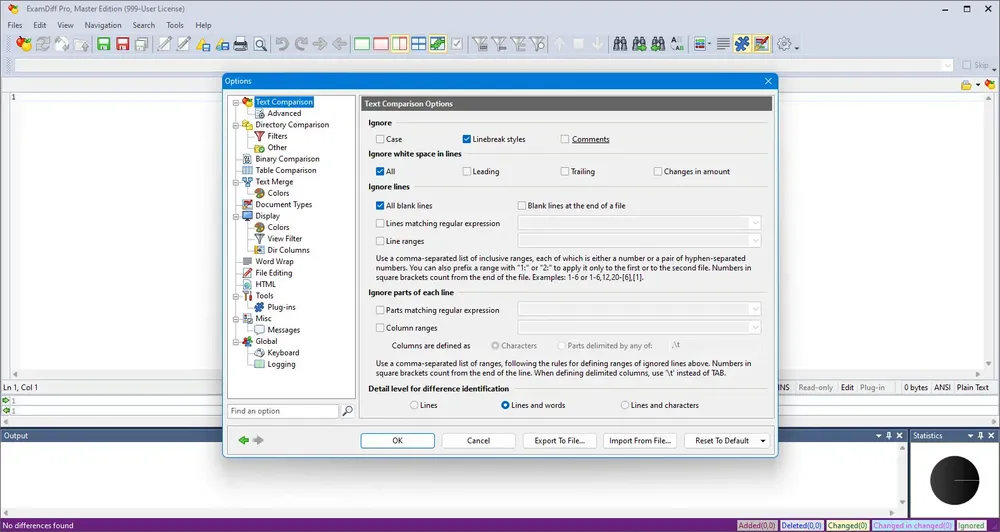1000x532 pixels.
Task: Select the Display Colors tree item
Action: (278, 227)
